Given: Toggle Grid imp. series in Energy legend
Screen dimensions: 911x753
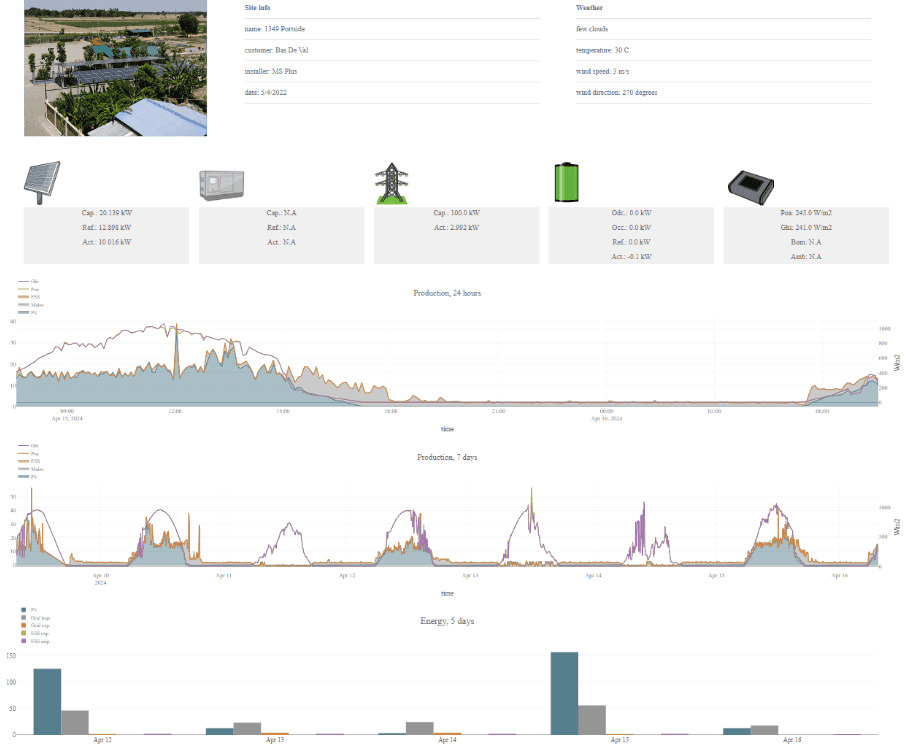Looking at the screenshot, I should [x=35, y=618].
